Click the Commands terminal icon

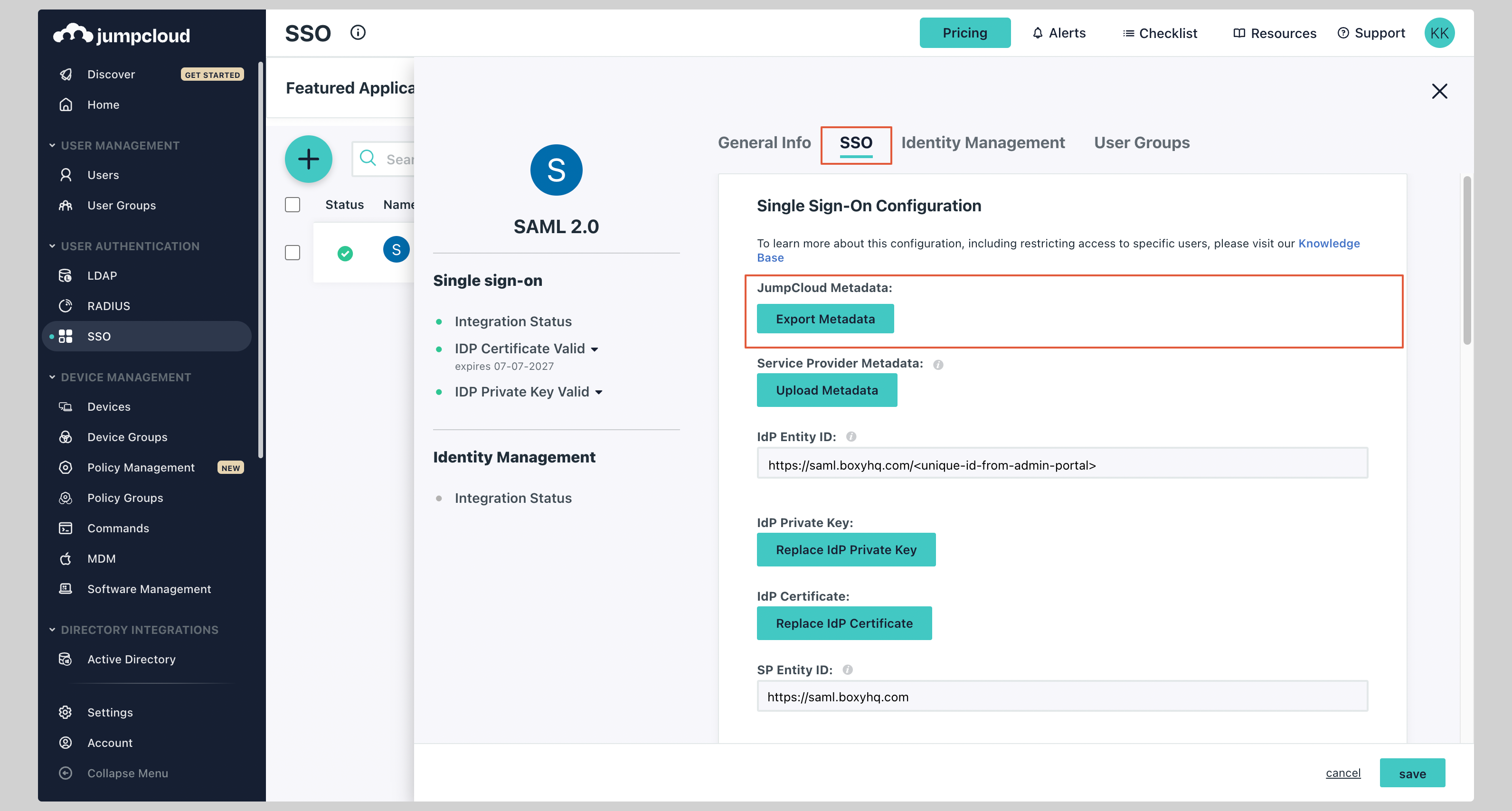tap(66, 528)
